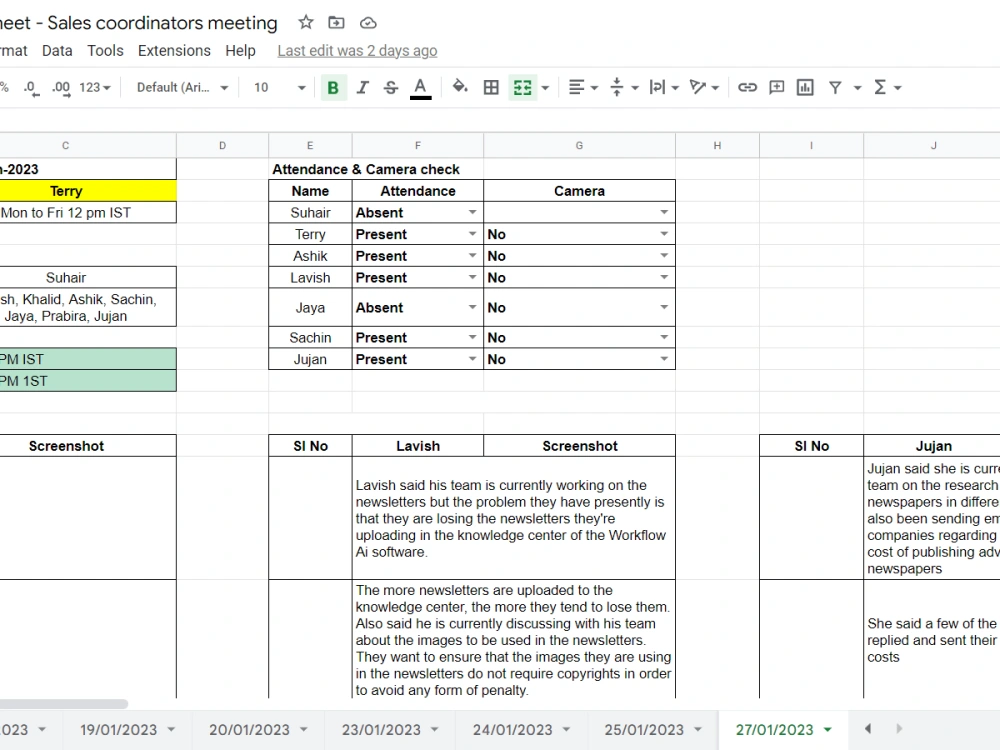The image size is (1000, 750).
Task: Open the Tools menu
Action: pyautogui.click(x=105, y=50)
